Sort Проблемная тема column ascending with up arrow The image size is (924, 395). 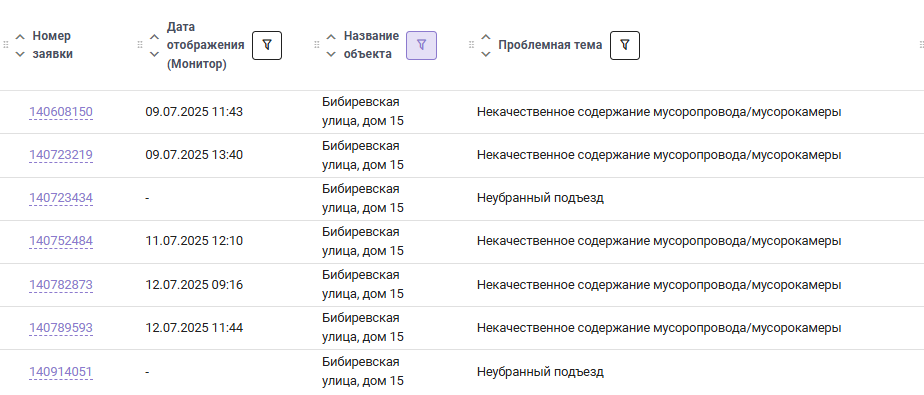coord(486,37)
